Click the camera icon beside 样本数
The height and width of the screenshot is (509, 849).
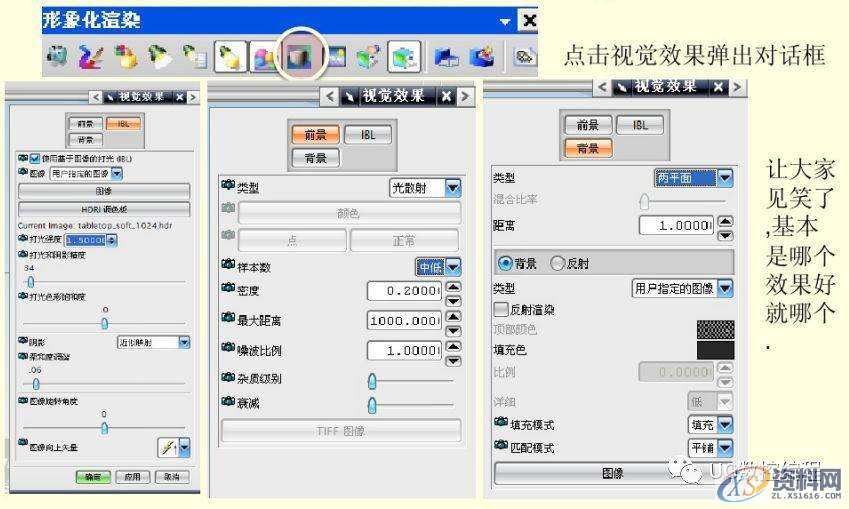click(228, 264)
